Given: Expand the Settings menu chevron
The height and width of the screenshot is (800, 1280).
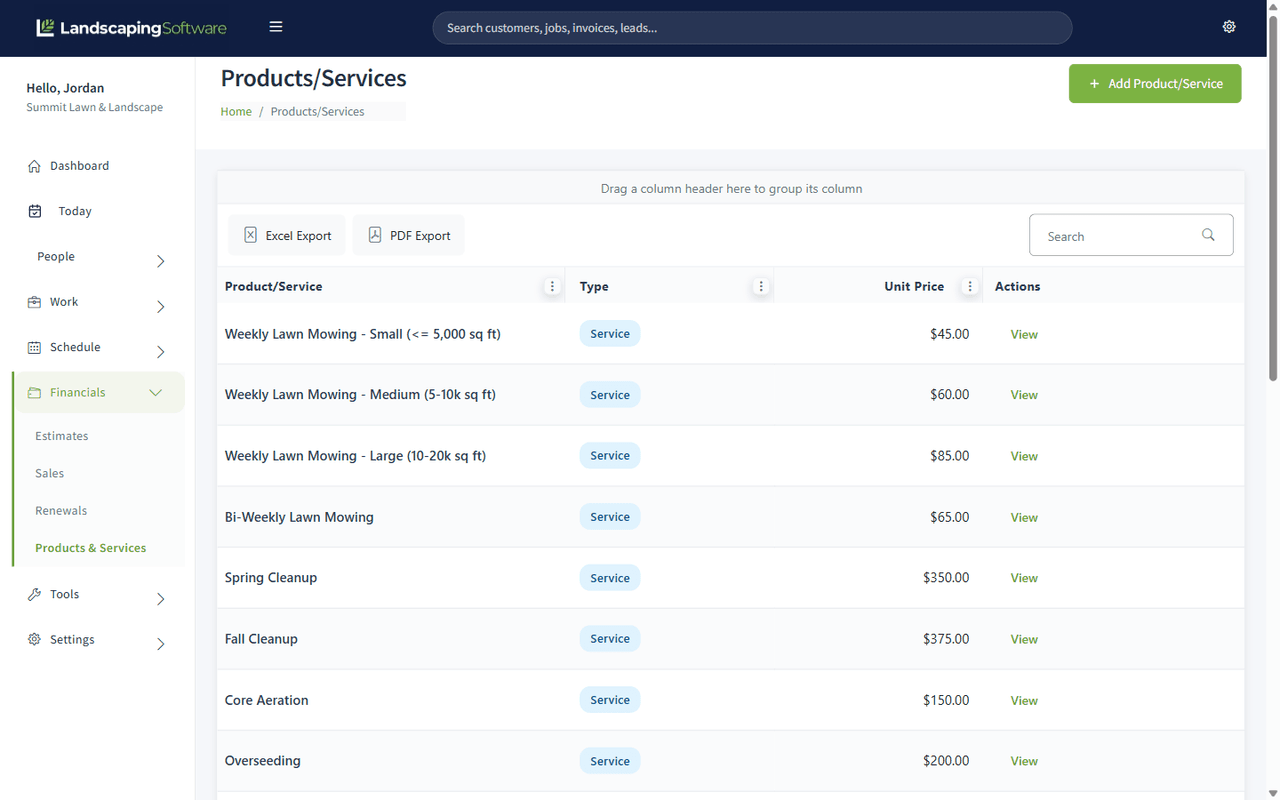Looking at the screenshot, I should point(161,644).
